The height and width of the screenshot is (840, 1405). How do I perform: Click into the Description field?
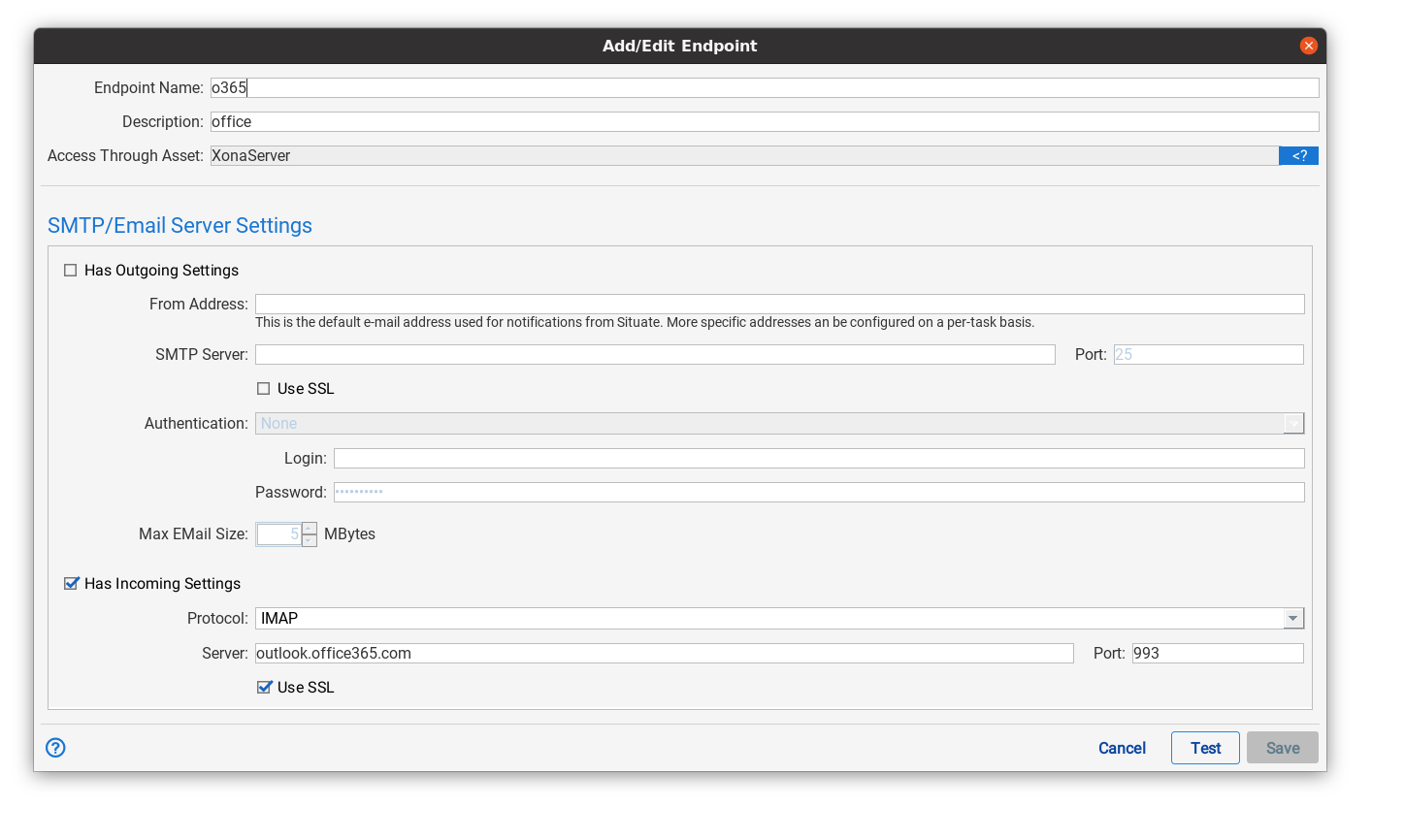764,122
